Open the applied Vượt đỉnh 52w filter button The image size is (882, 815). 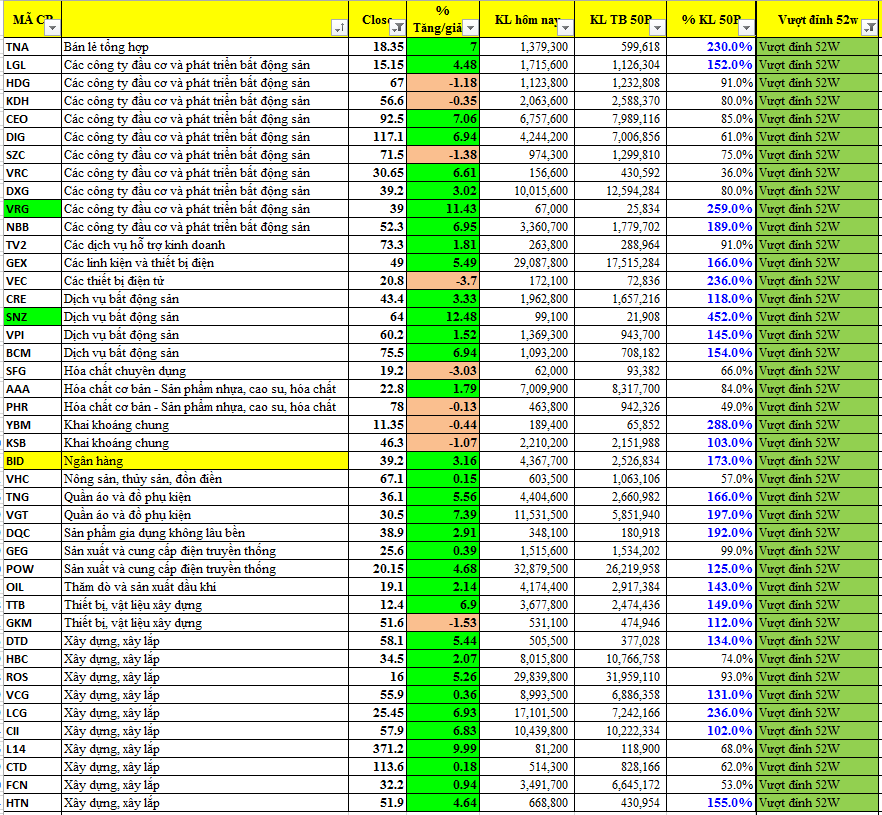click(867, 27)
